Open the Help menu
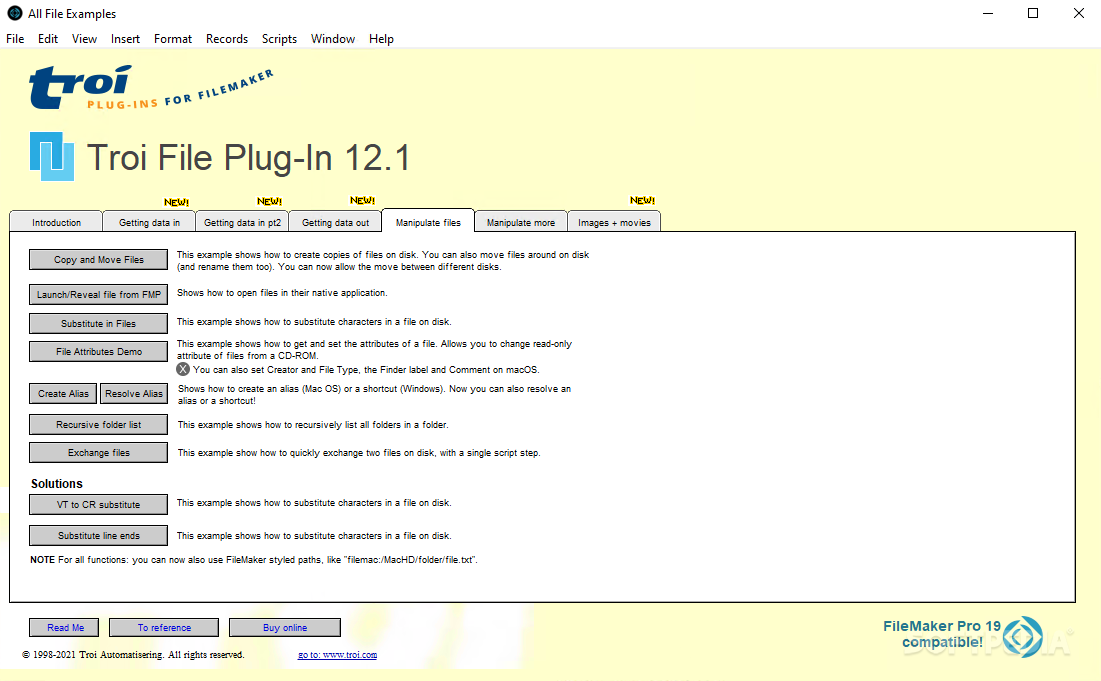This screenshot has width=1101, height=681. tap(381, 39)
